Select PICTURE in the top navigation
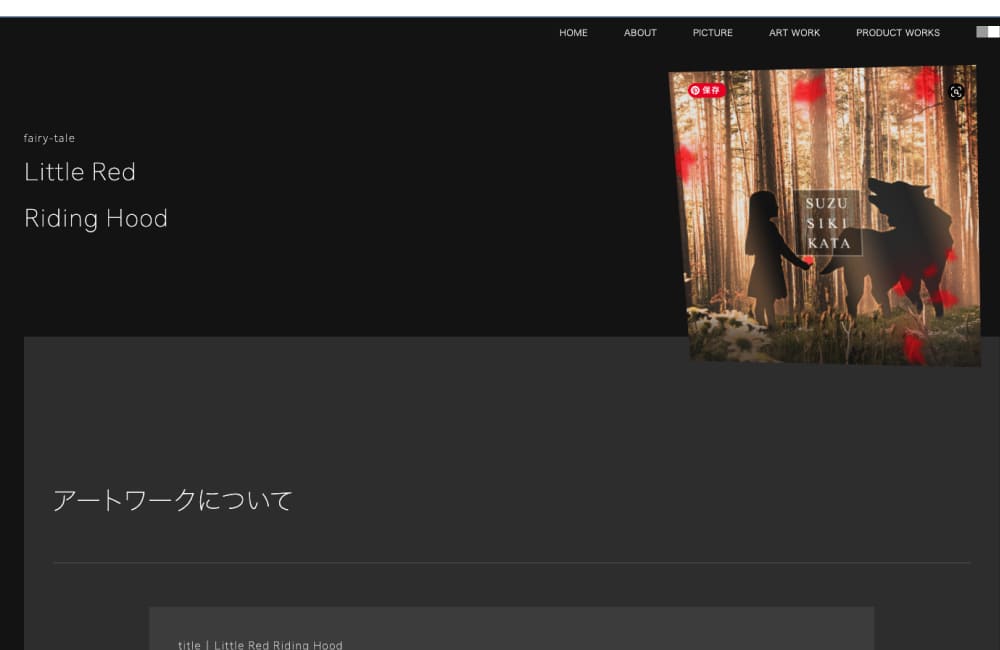This screenshot has width=1000, height=650. coord(712,33)
